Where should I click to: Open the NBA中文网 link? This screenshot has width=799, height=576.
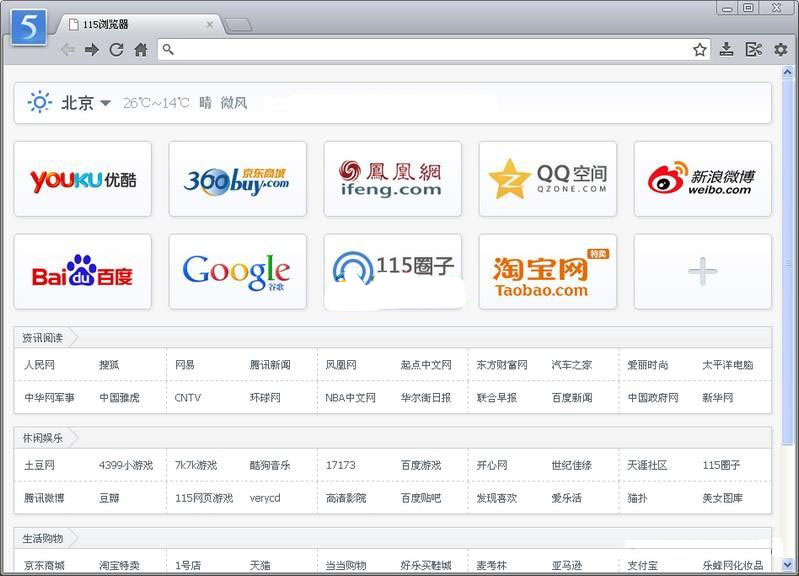350,398
